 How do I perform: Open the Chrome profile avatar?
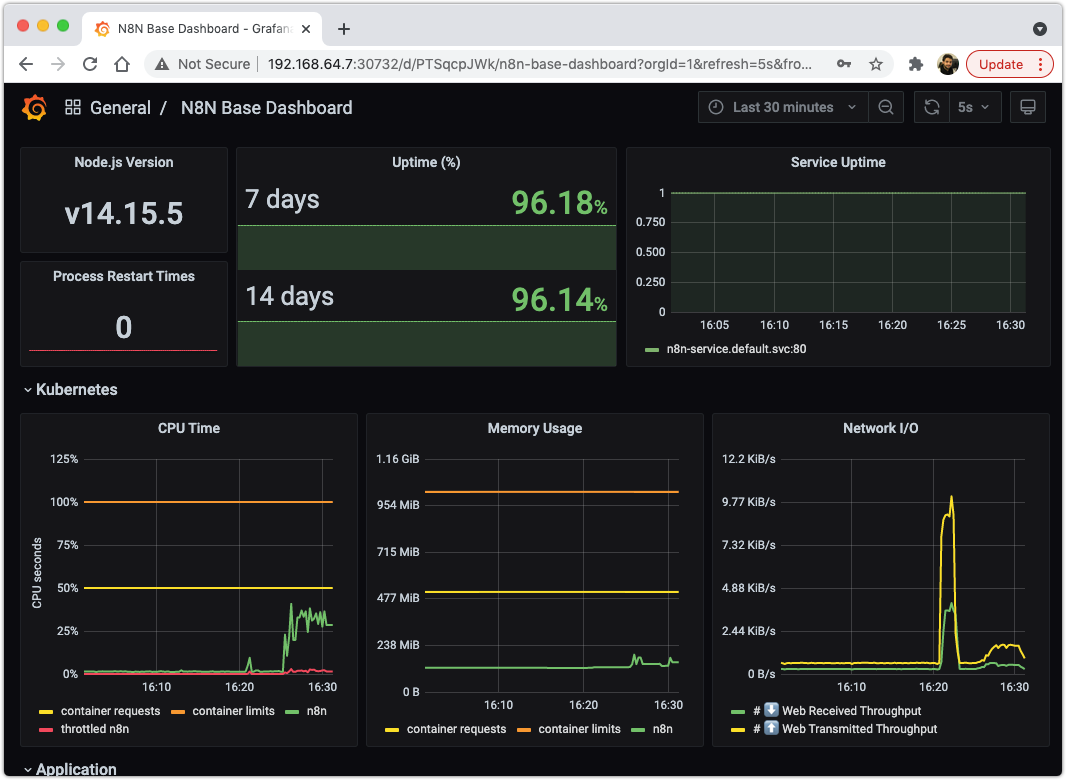click(x=947, y=64)
